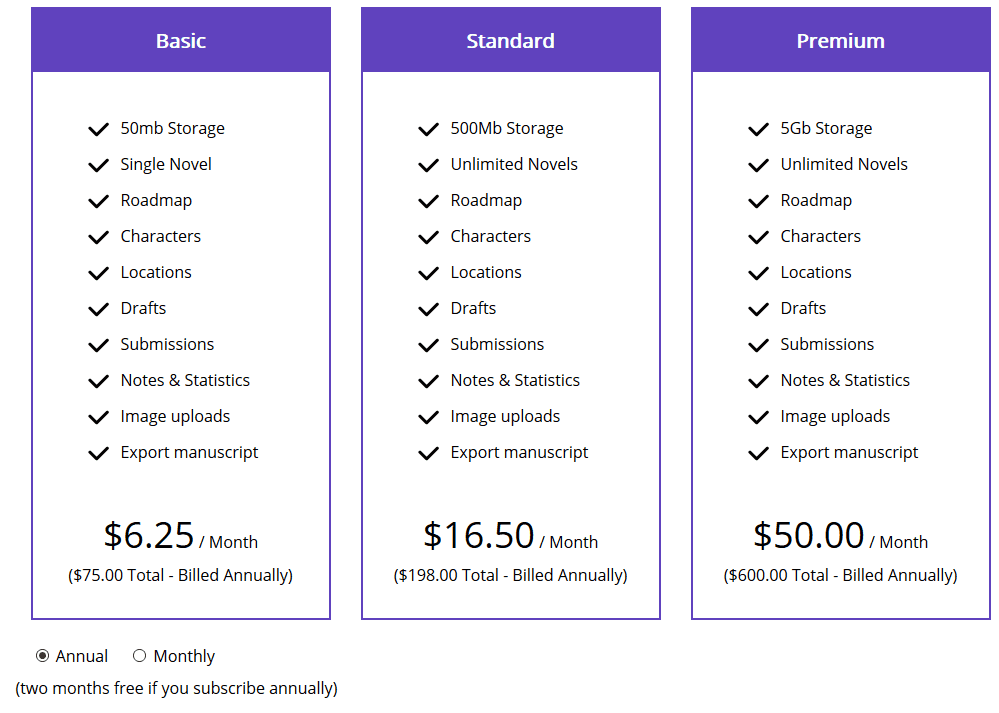This screenshot has height=713, width=999.
Task: Click the Standard plan header
Action: 510,40
